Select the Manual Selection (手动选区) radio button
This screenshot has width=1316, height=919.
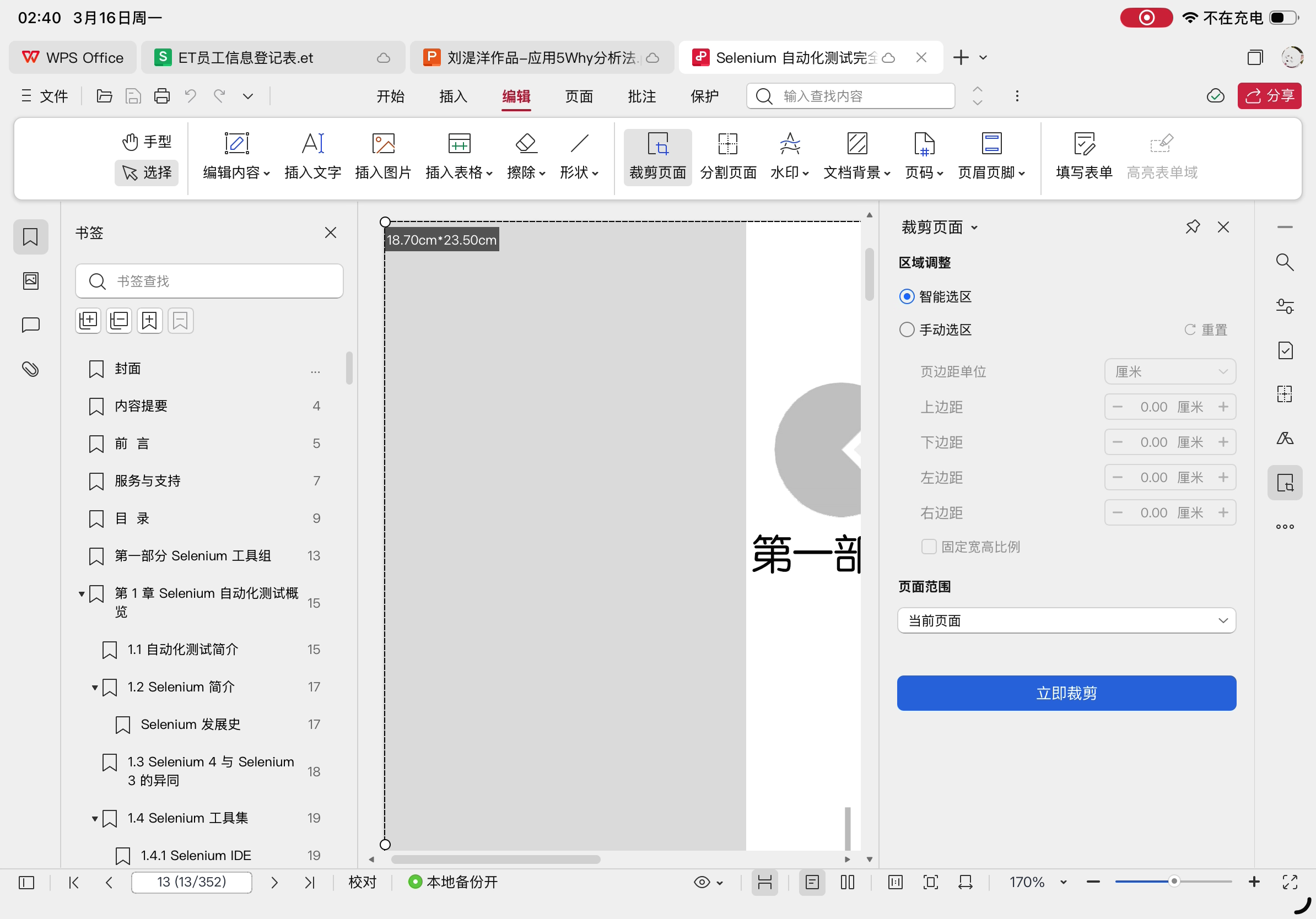[x=906, y=330]
